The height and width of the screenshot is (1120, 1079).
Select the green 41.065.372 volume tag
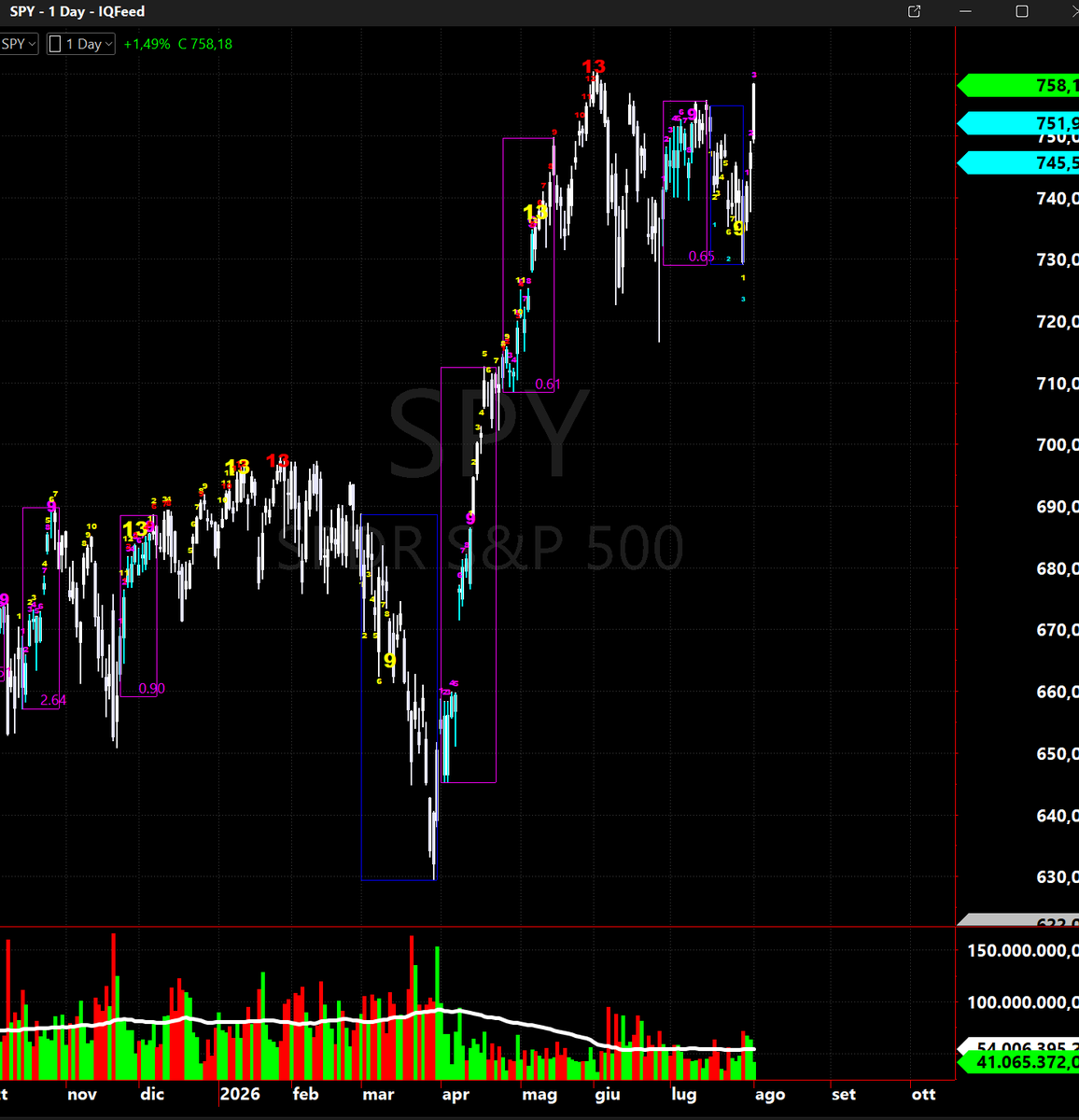(x=1018, y=1062)
